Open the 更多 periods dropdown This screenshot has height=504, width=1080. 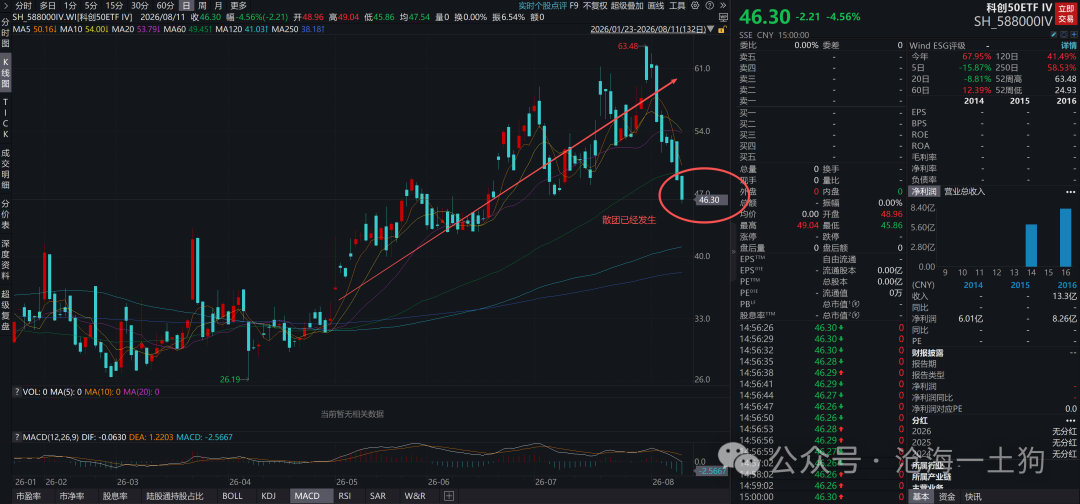click(x=238, y=6)
